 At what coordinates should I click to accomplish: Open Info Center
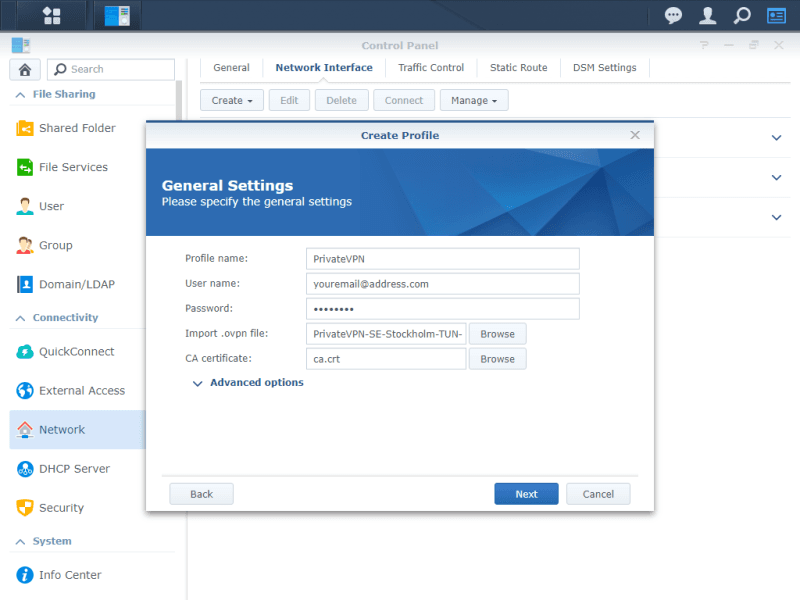(x=70, y=575)
